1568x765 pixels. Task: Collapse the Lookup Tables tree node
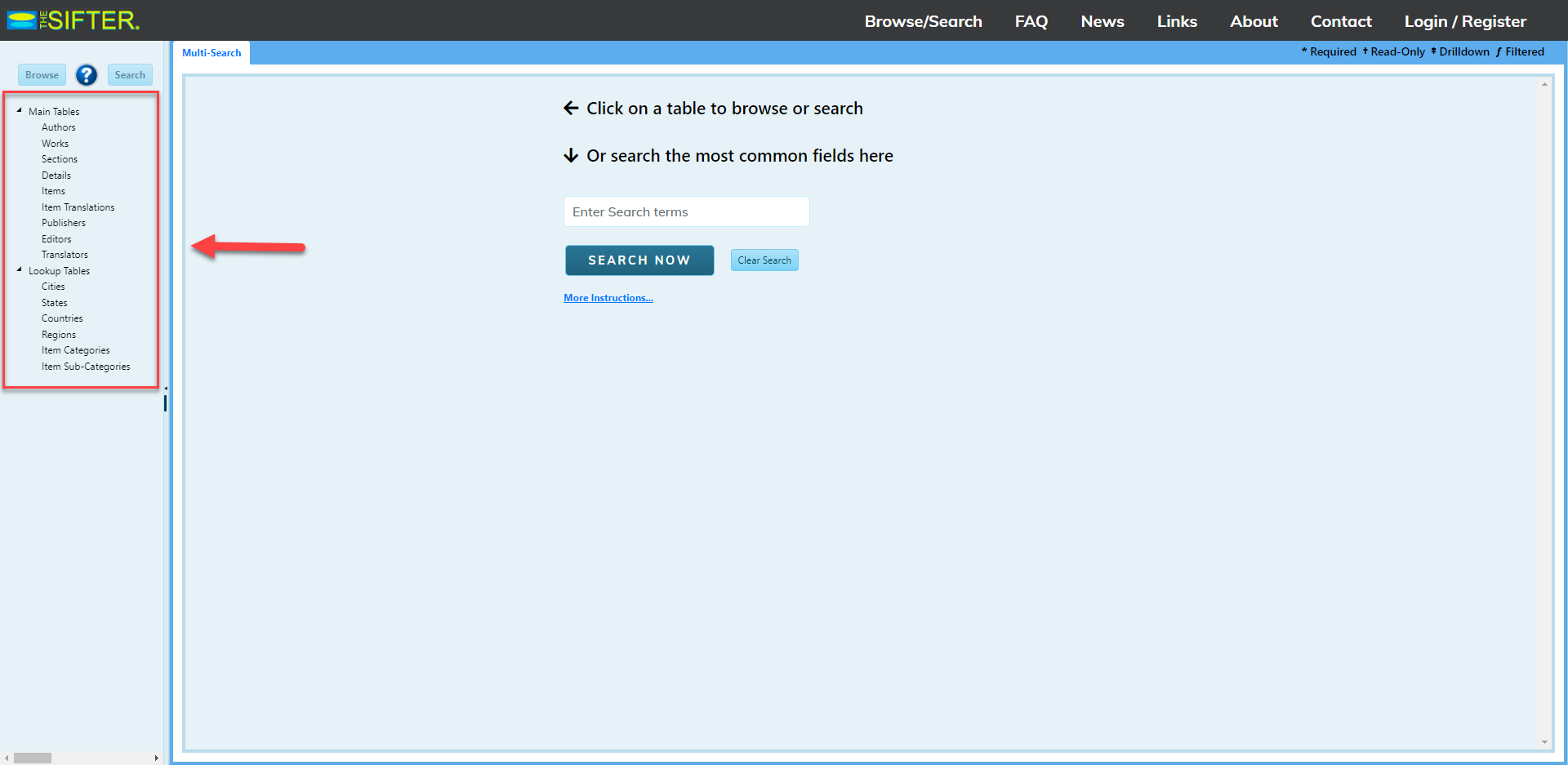(20, 269)
